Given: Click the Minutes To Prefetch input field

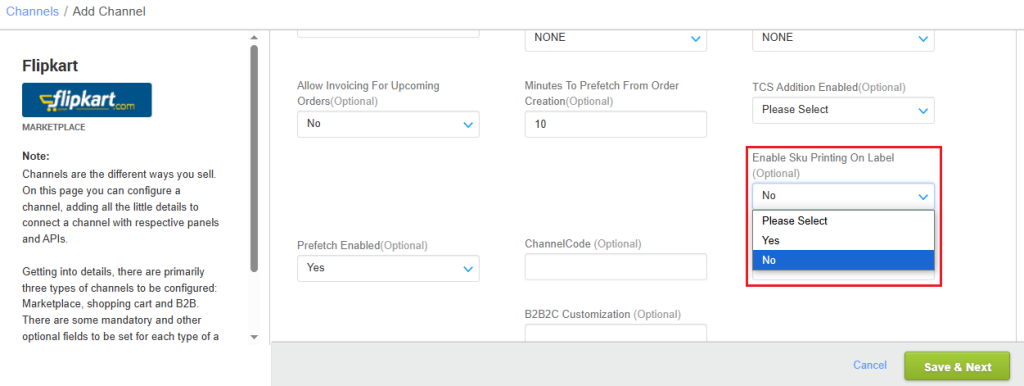Looking at the screenshot, I should coord(615,124).
